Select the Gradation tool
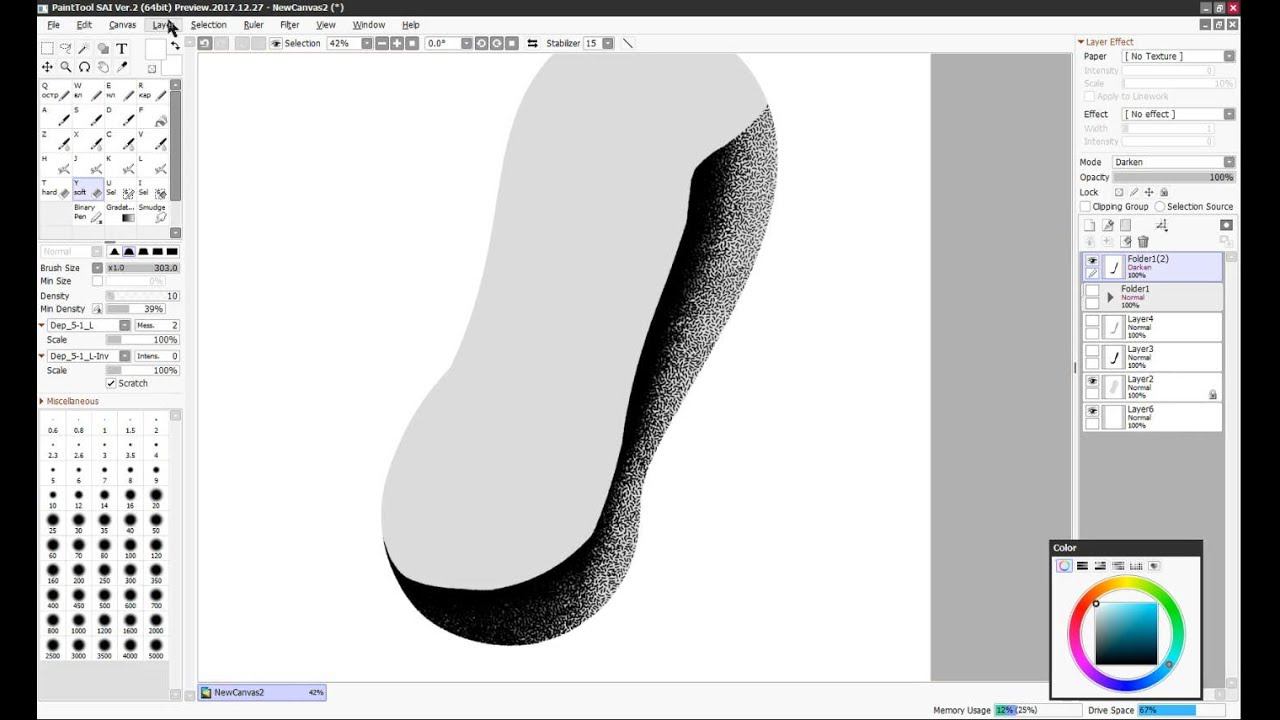The height and width of the screenshot is (720, 1280). pyautogui.click(x=120, y=212)
